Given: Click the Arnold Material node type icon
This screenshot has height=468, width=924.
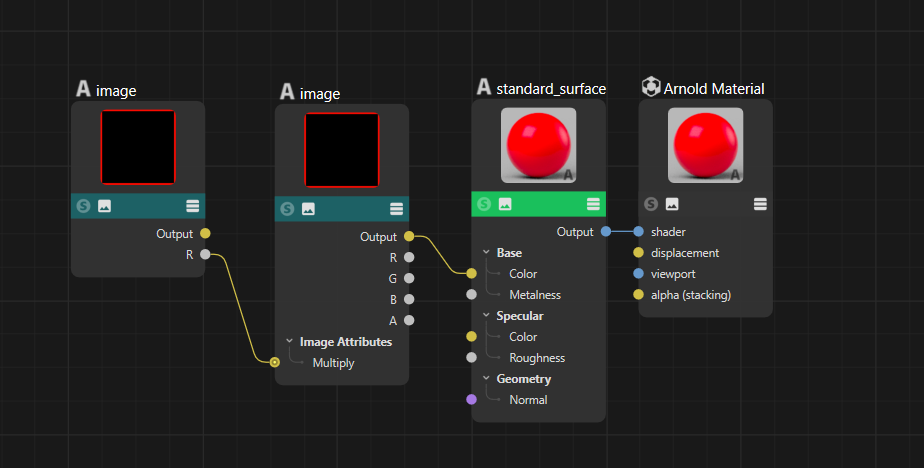Looking at the screenshot, I should (x=650, y=88).
